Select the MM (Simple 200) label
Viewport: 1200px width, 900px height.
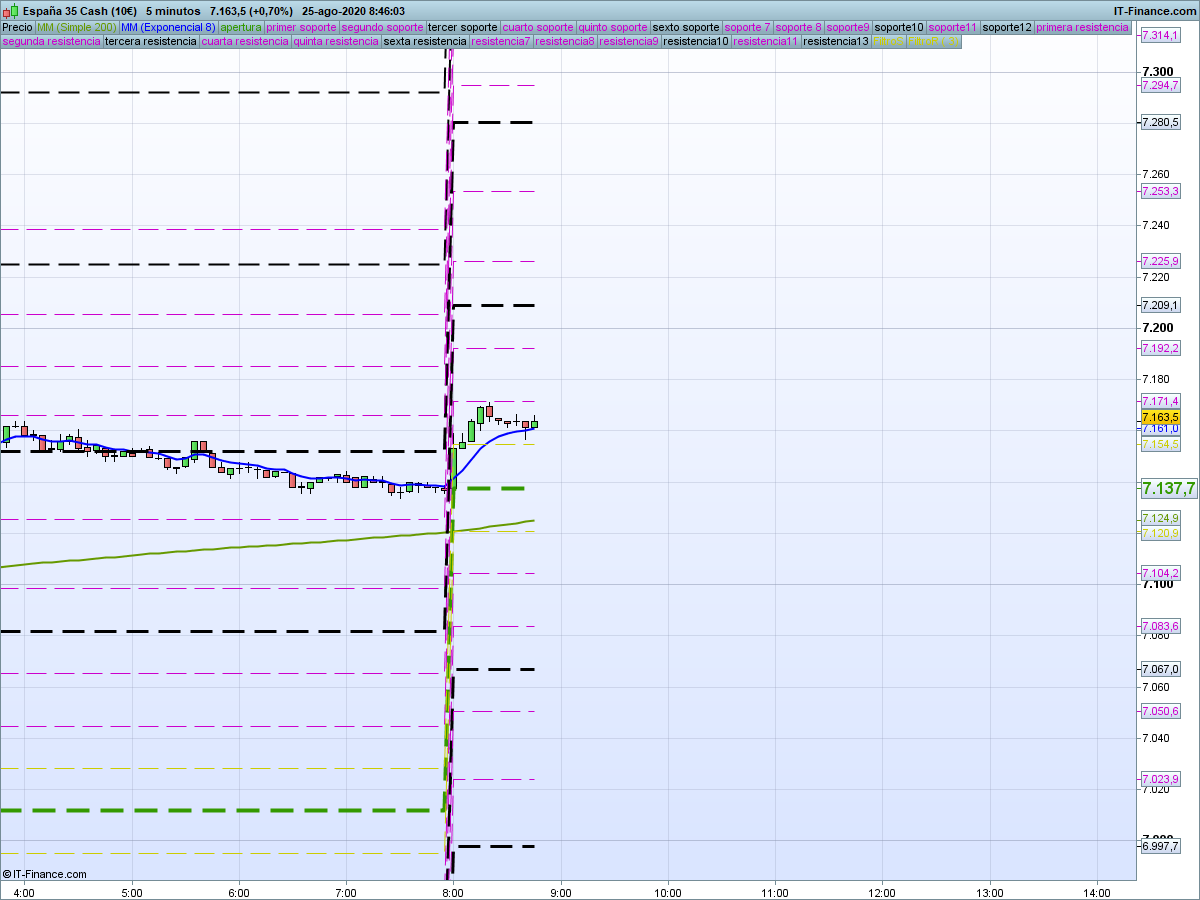click(76, 27)
